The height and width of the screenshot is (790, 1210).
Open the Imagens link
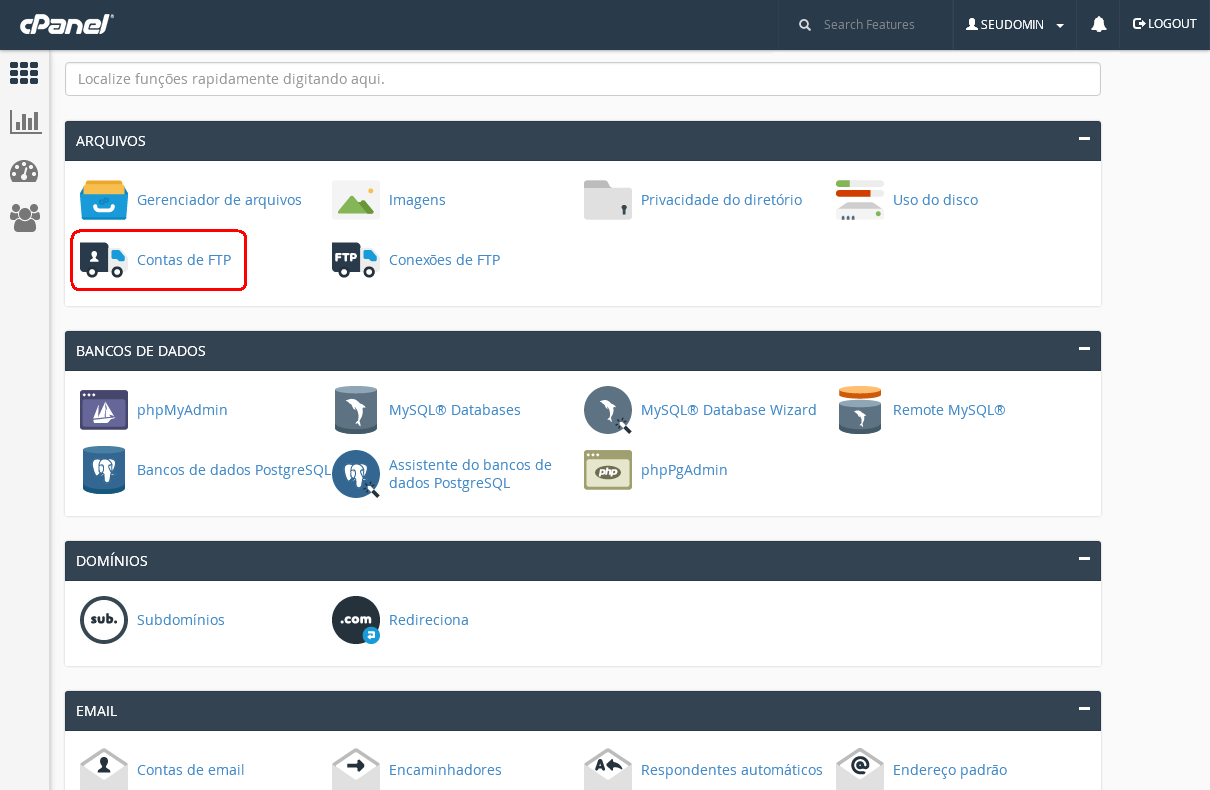[417, 200]
